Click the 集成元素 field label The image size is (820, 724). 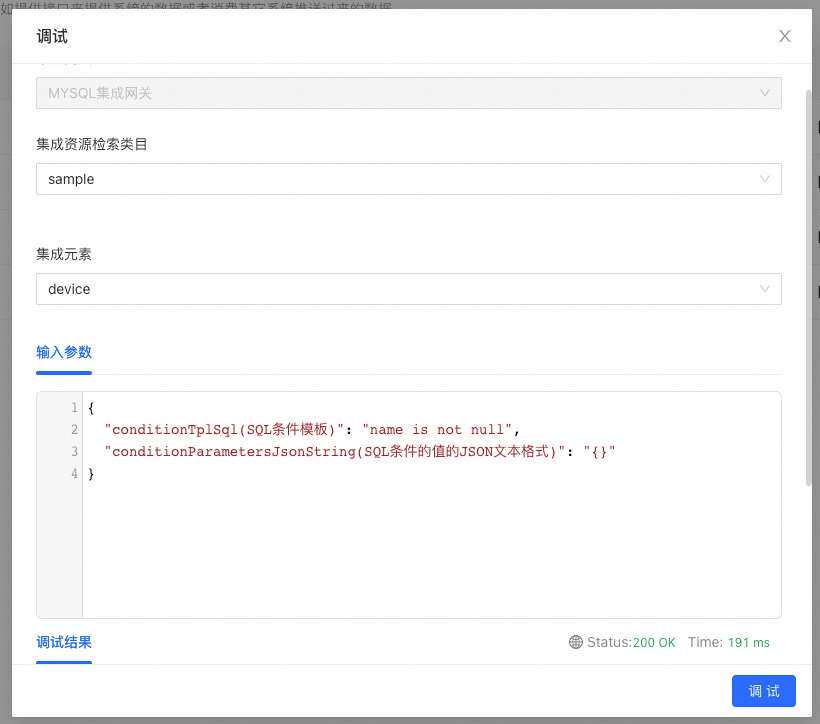tap(63, 254)
